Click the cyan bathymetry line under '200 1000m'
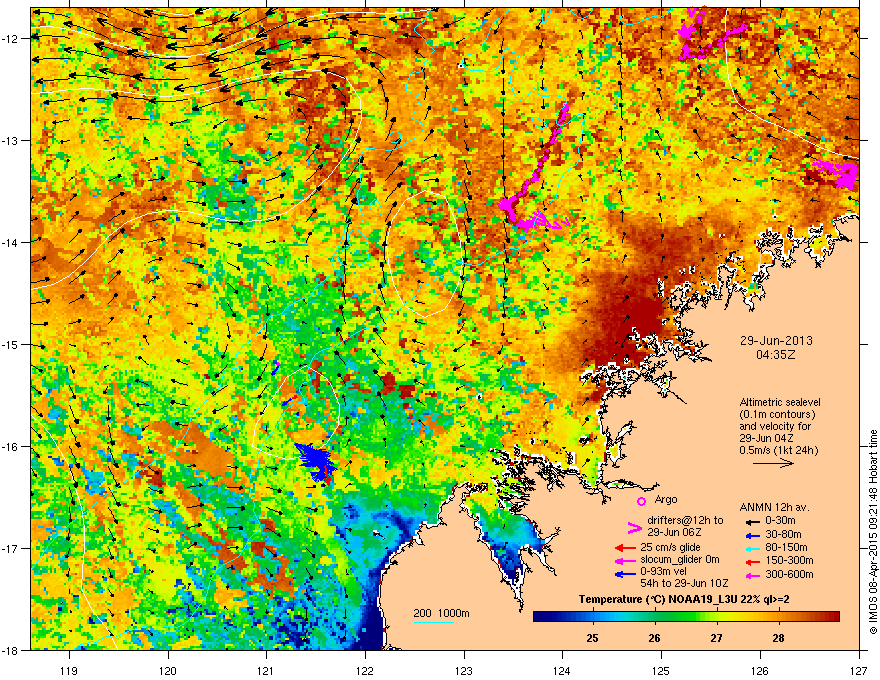880x680 pixels. pyautogui.click(x=434, y=622)
